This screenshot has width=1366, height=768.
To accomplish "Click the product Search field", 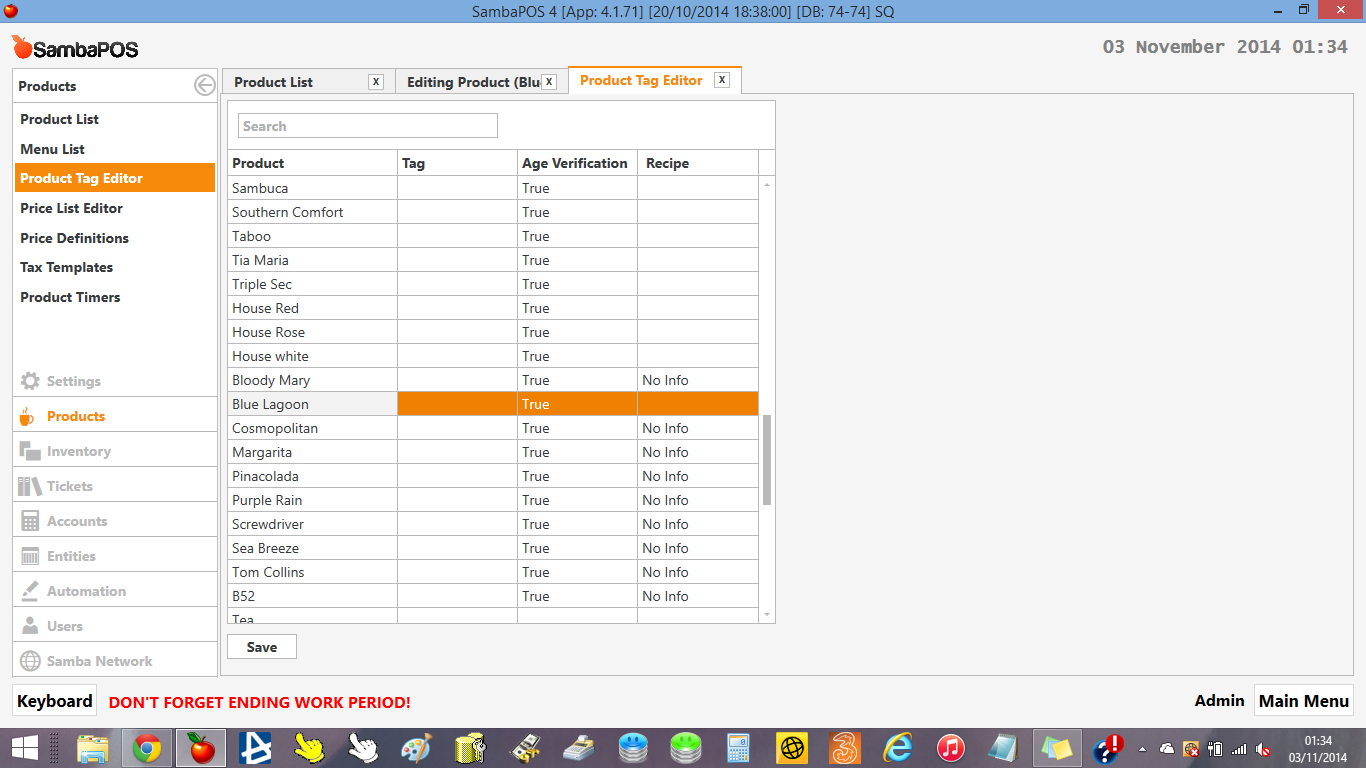I will (367, 126).
